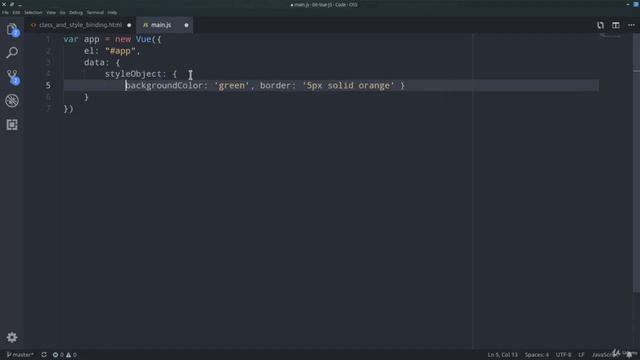
Task: Open the Manage gear menu
Action: pyautogui.click(x=12, y=337)
